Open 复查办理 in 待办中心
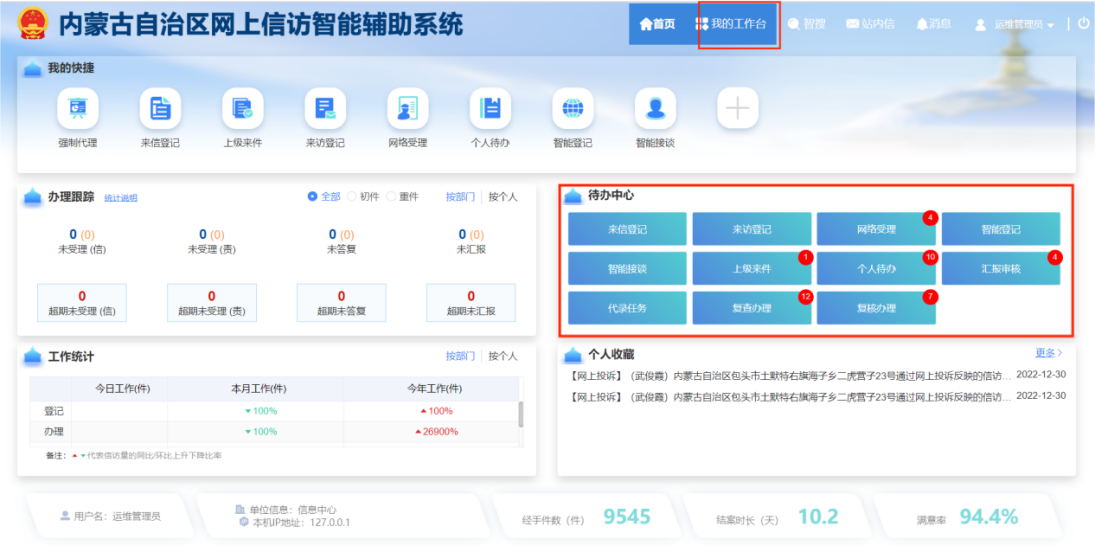Screen dimensions: 1095x546 [x=752, y=308]
